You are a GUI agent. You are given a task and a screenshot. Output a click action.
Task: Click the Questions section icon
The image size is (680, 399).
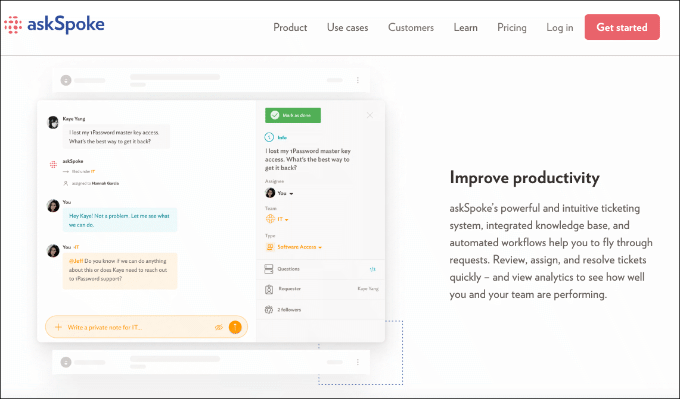point(269,269)
